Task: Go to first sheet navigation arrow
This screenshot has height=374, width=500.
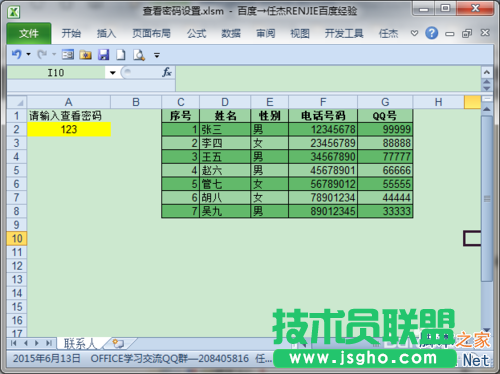Action: coord(14,343)
